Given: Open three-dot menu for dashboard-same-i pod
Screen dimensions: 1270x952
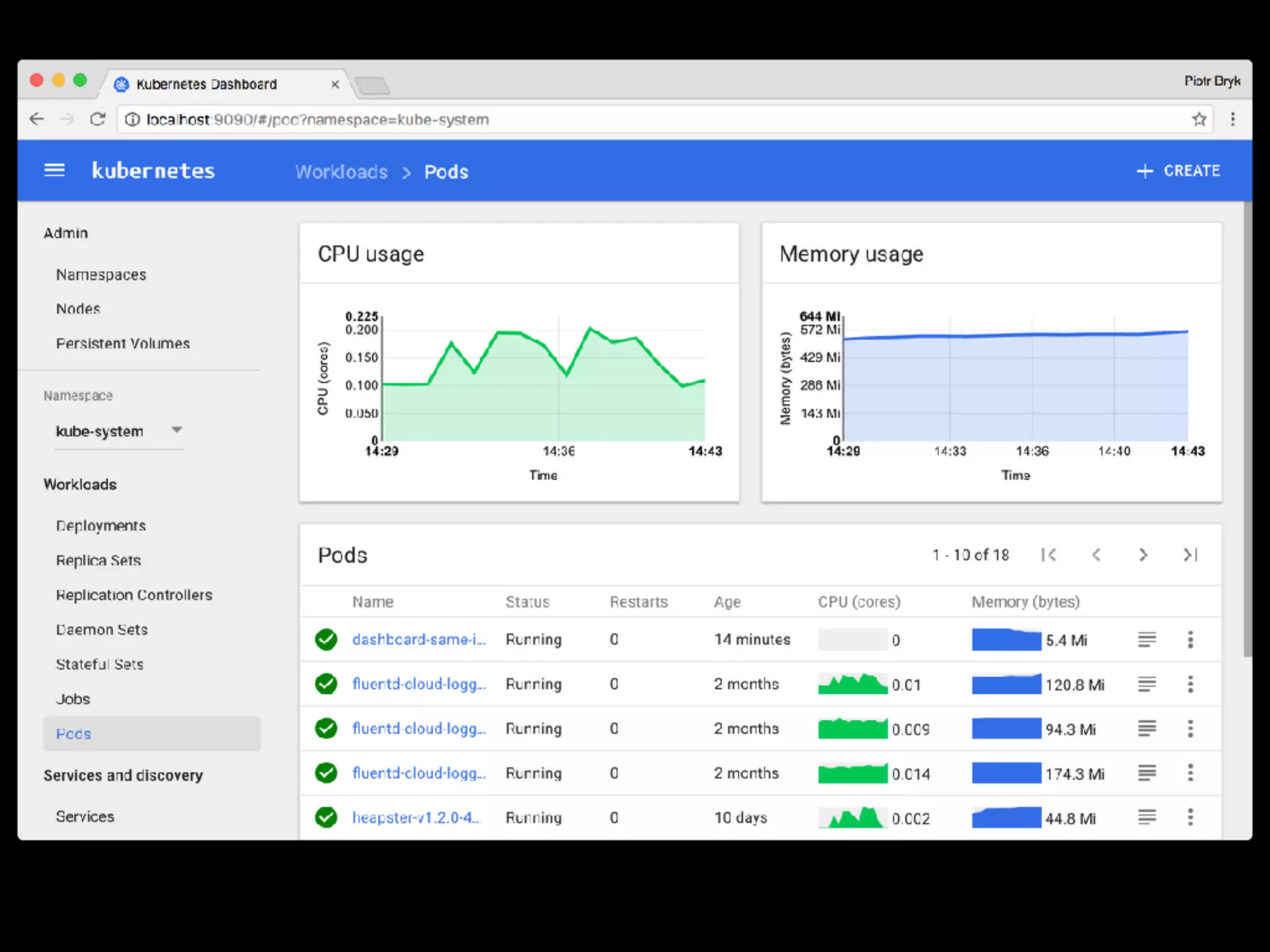Looking at the screenshot, I should click(x=1190, y=640).
